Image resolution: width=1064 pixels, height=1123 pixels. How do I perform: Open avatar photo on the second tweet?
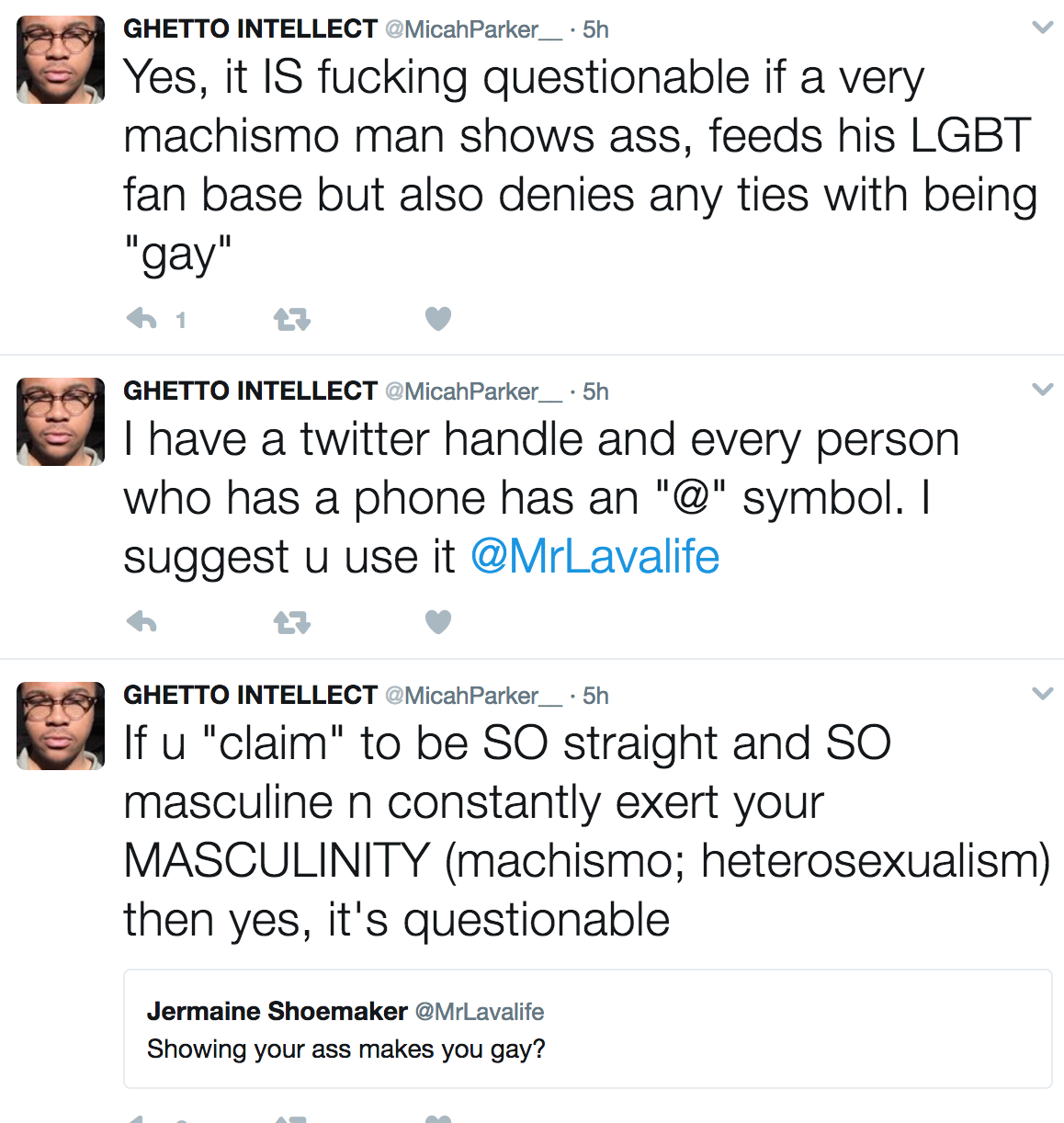[61, 422]
